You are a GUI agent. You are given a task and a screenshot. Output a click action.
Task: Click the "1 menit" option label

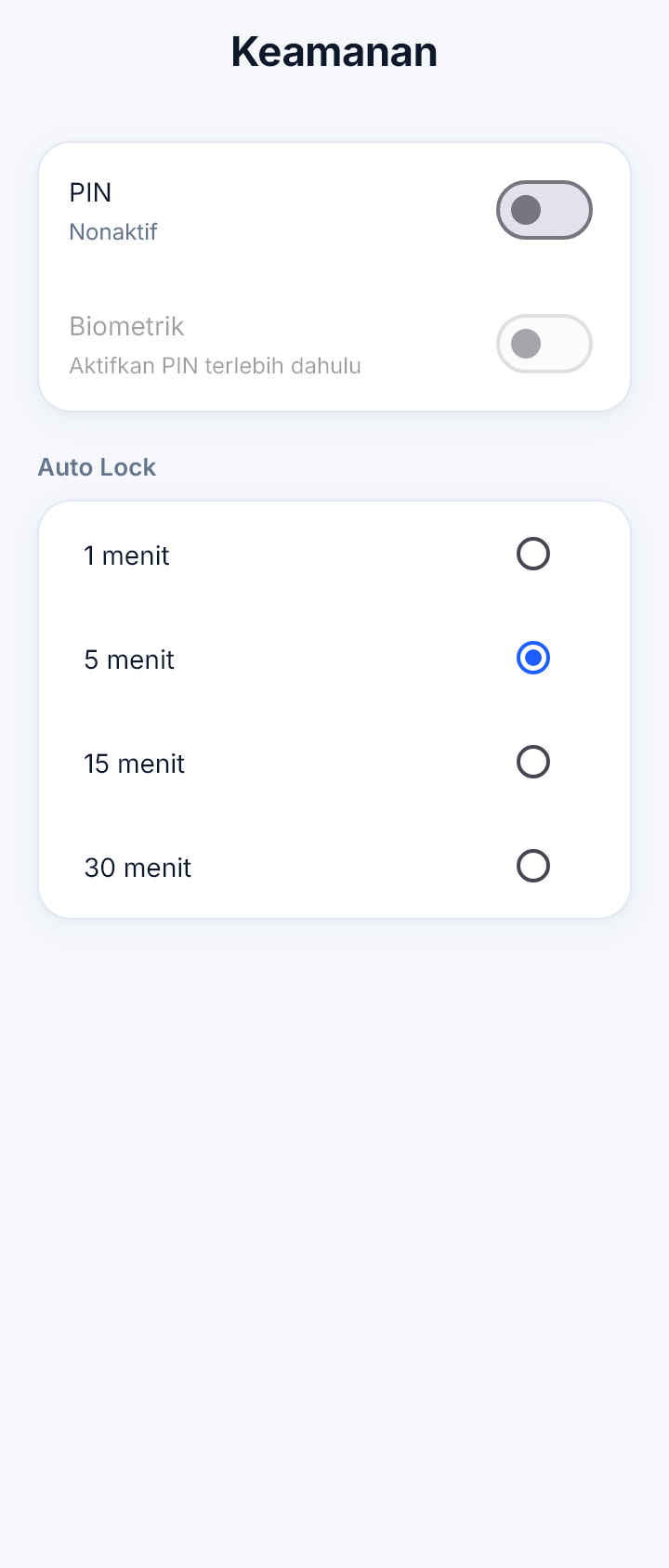coord(126,555)
